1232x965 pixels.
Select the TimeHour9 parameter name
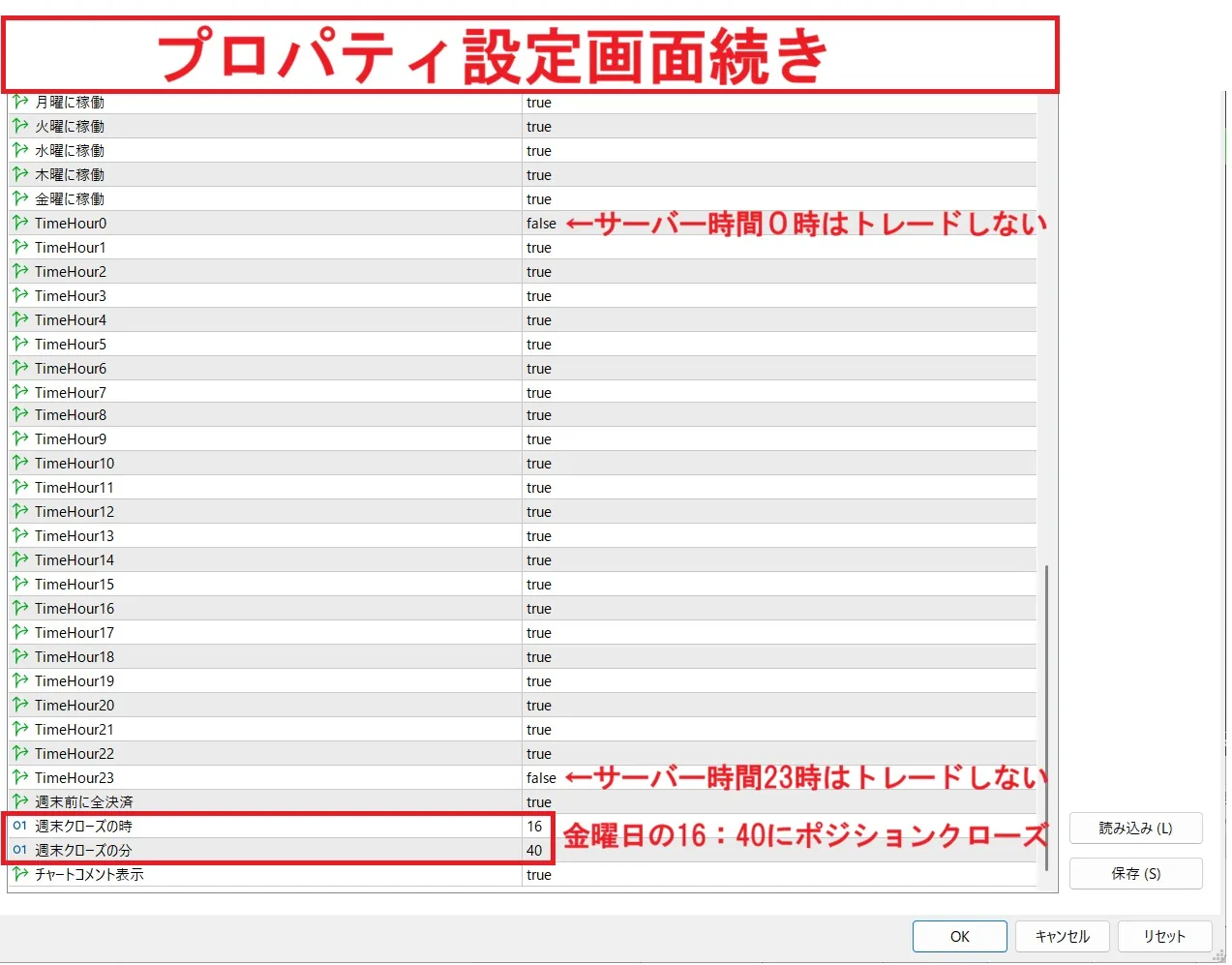click(x=71, y=439)
